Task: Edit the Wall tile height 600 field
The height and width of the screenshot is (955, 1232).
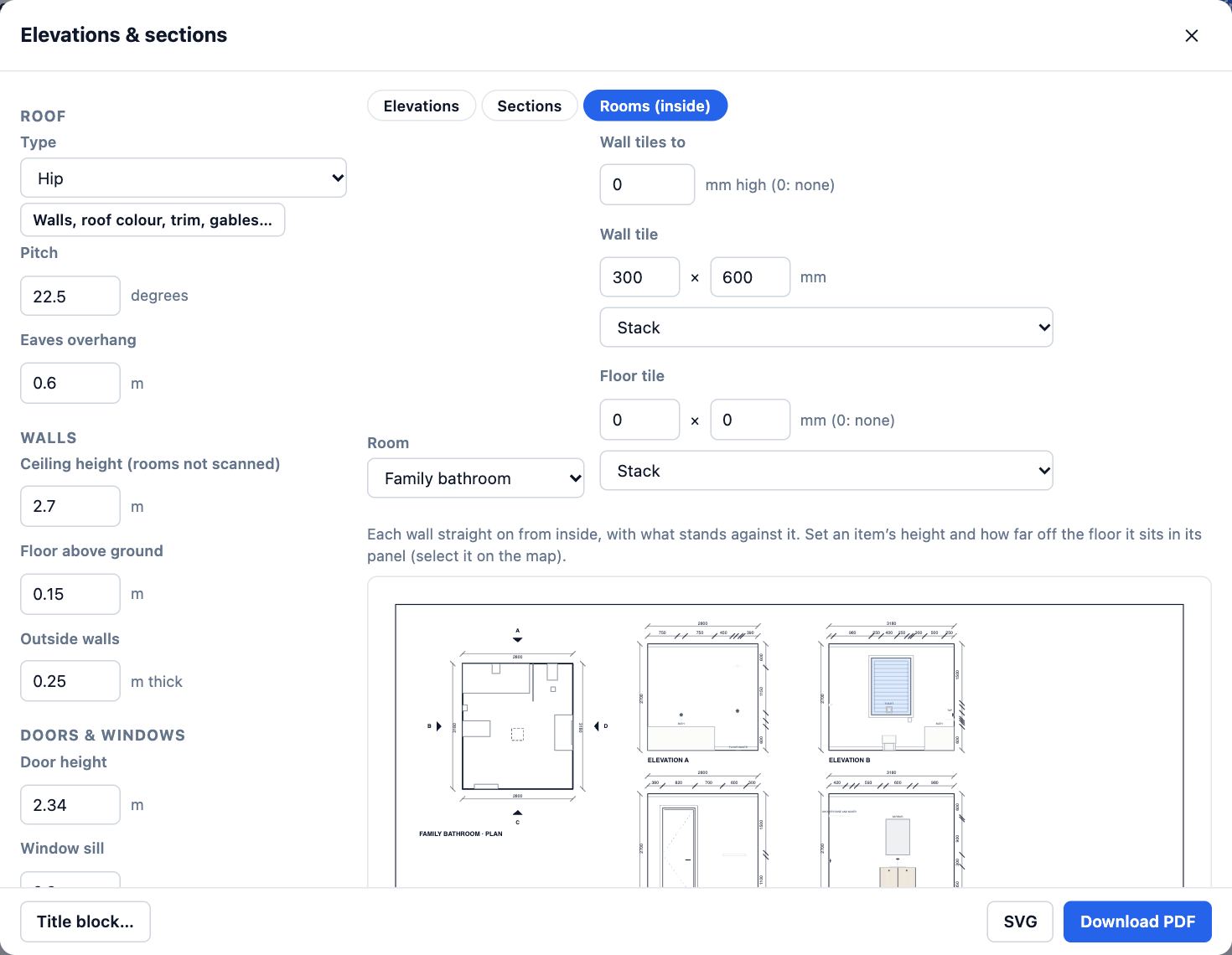Action: (x=750, y=277)
